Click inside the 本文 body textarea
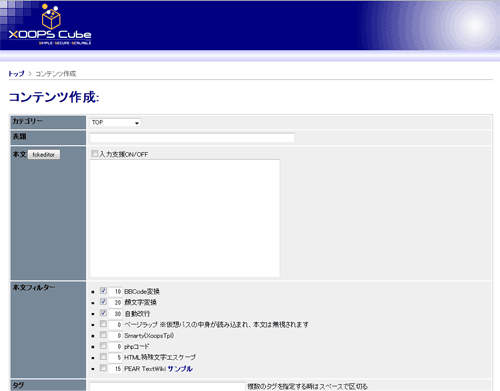 tap(185, 218)
